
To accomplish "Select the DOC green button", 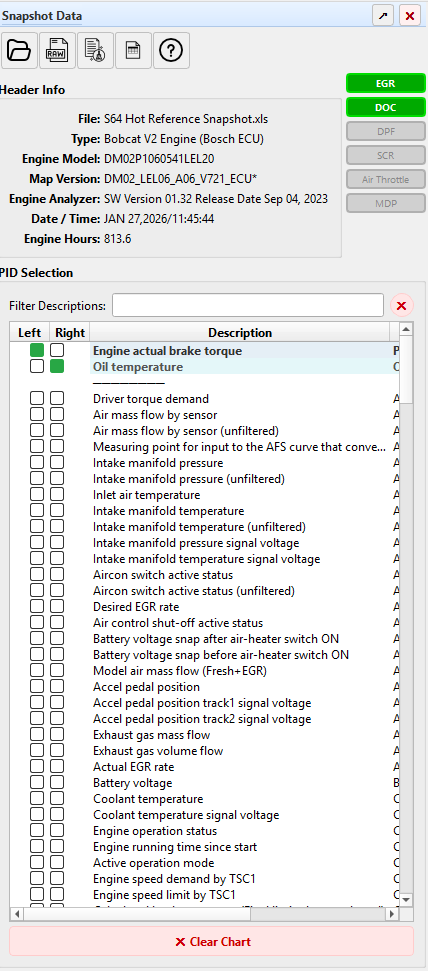I will coord(385,107).
